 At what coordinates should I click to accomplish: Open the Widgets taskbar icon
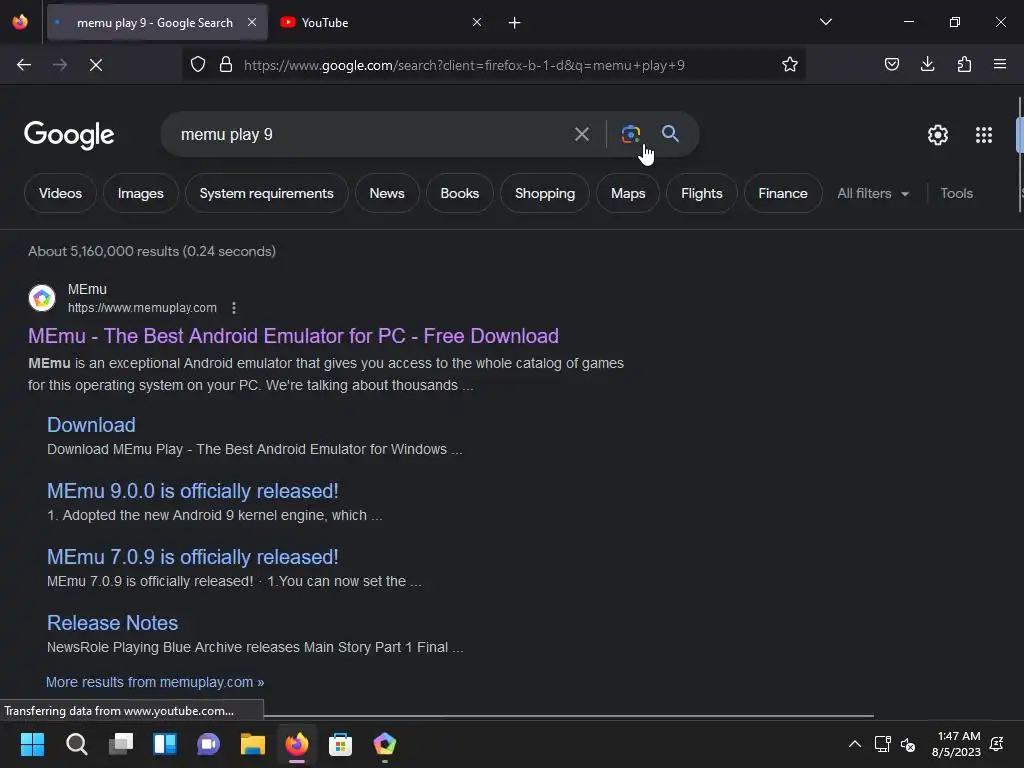coord(165,744)
